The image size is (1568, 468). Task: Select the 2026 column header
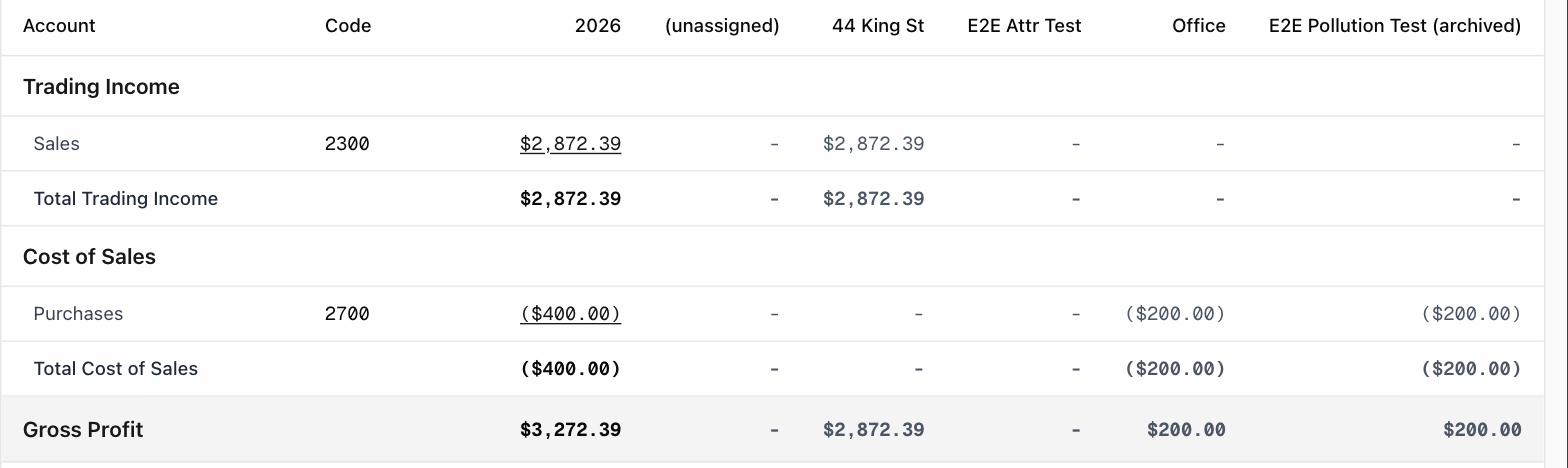[x=598, y=26]
